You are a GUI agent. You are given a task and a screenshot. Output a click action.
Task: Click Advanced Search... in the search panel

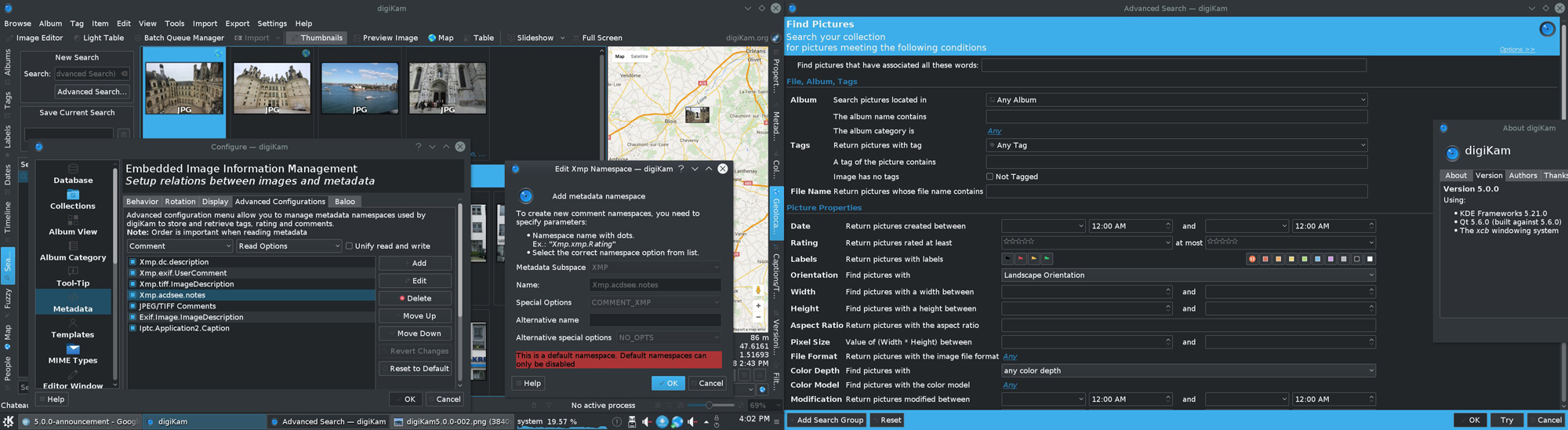[92, 92]
